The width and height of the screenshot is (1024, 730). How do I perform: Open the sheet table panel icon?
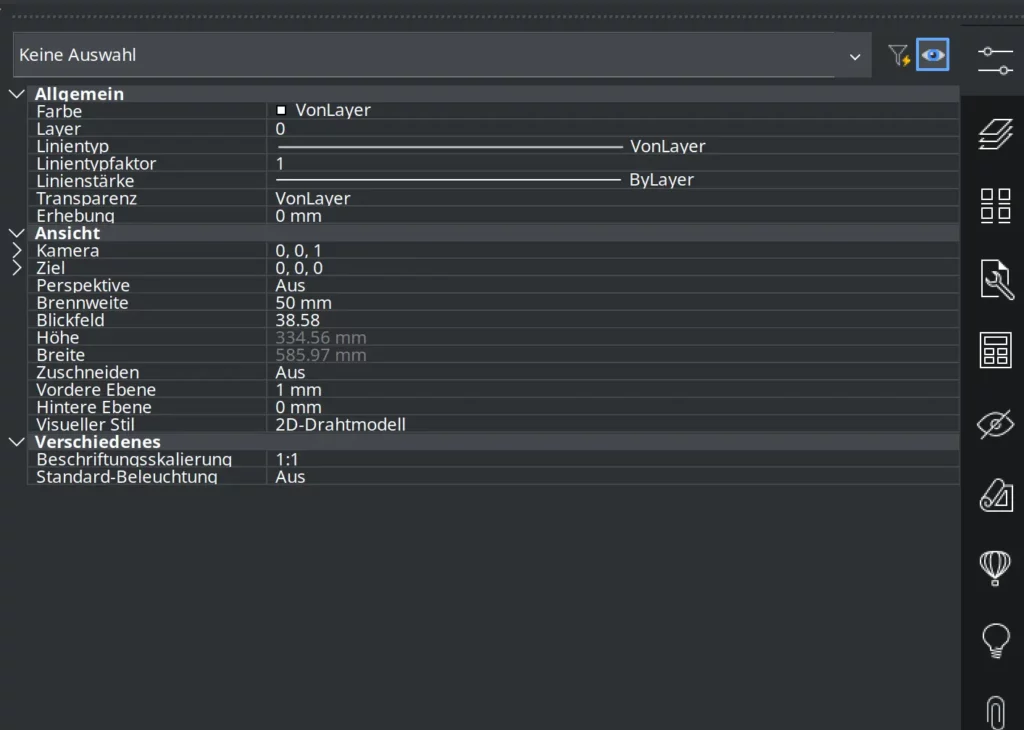(x=995, y=350)
